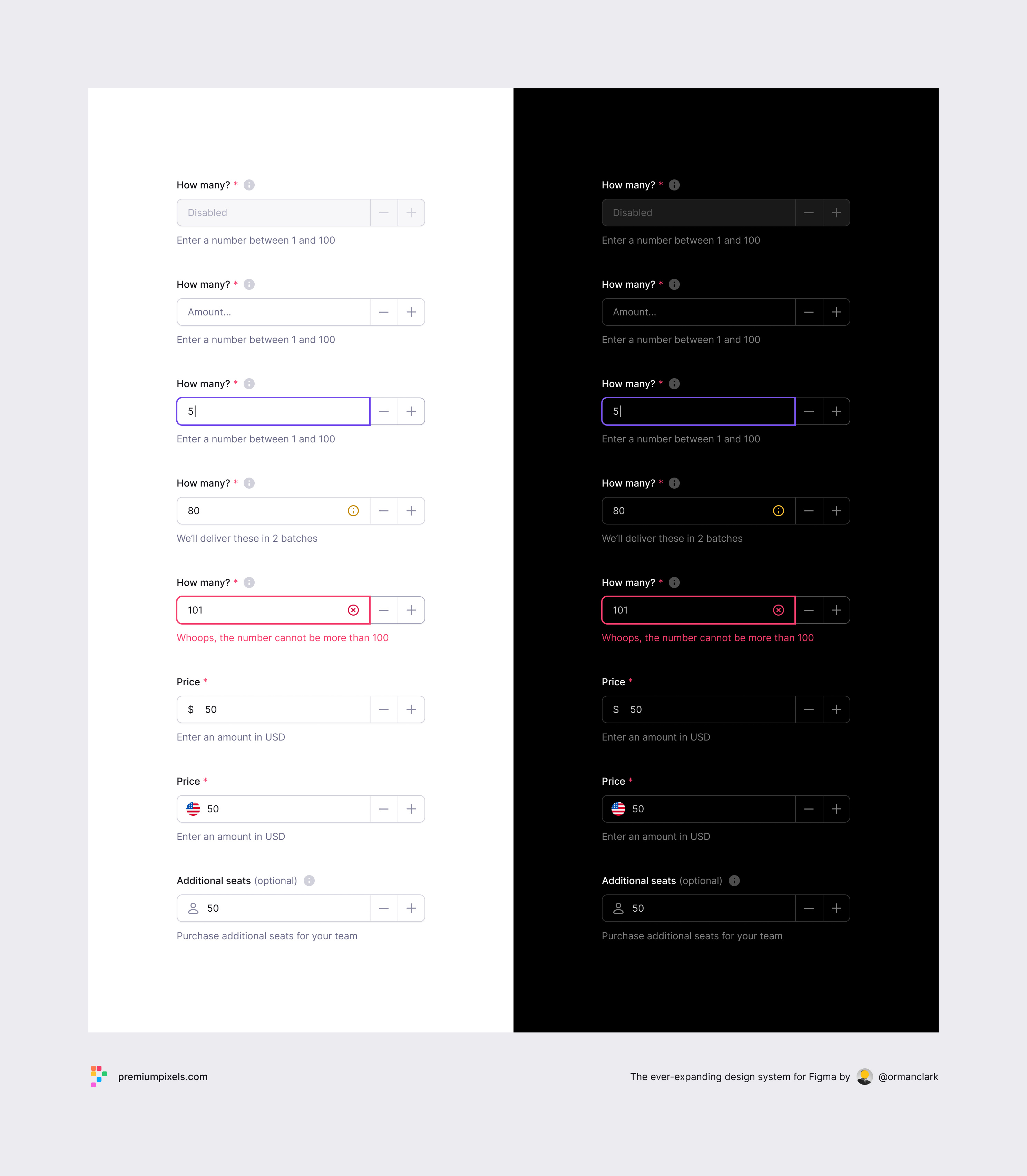Click the info icon next to Additional seats label
Viewport: 1027px width, 1176px height.
coord(309,880)
